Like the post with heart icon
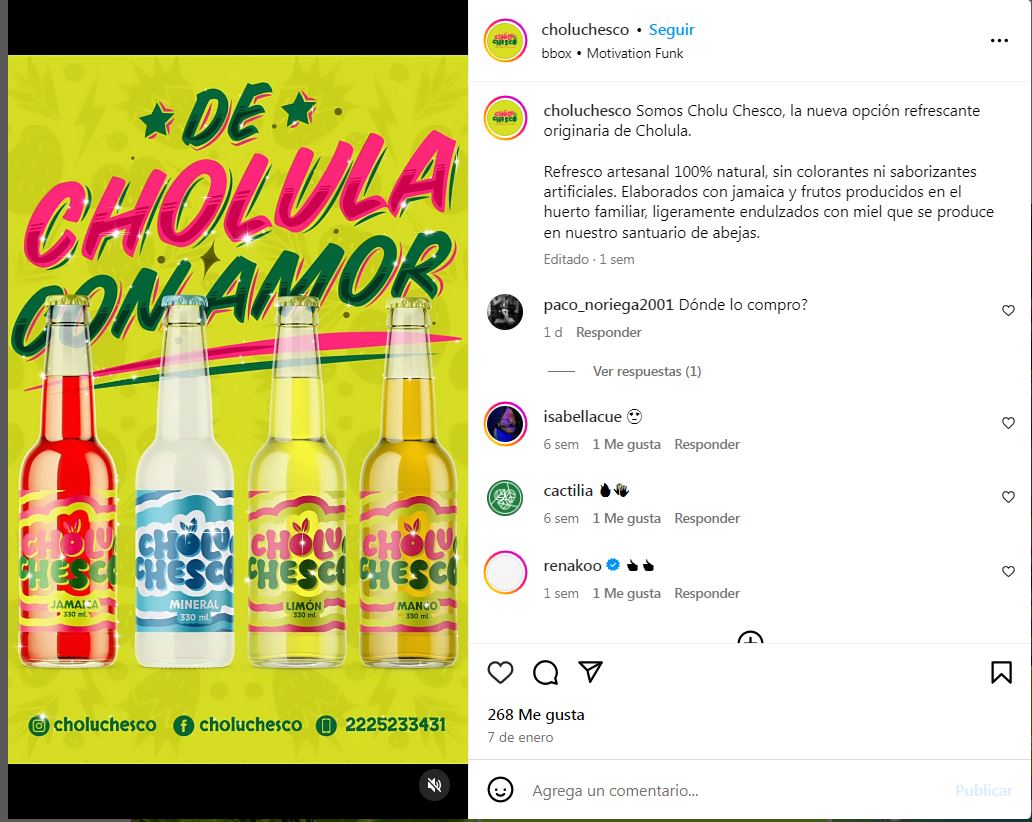Screen dimensions: 1032x822 point(500,672)
